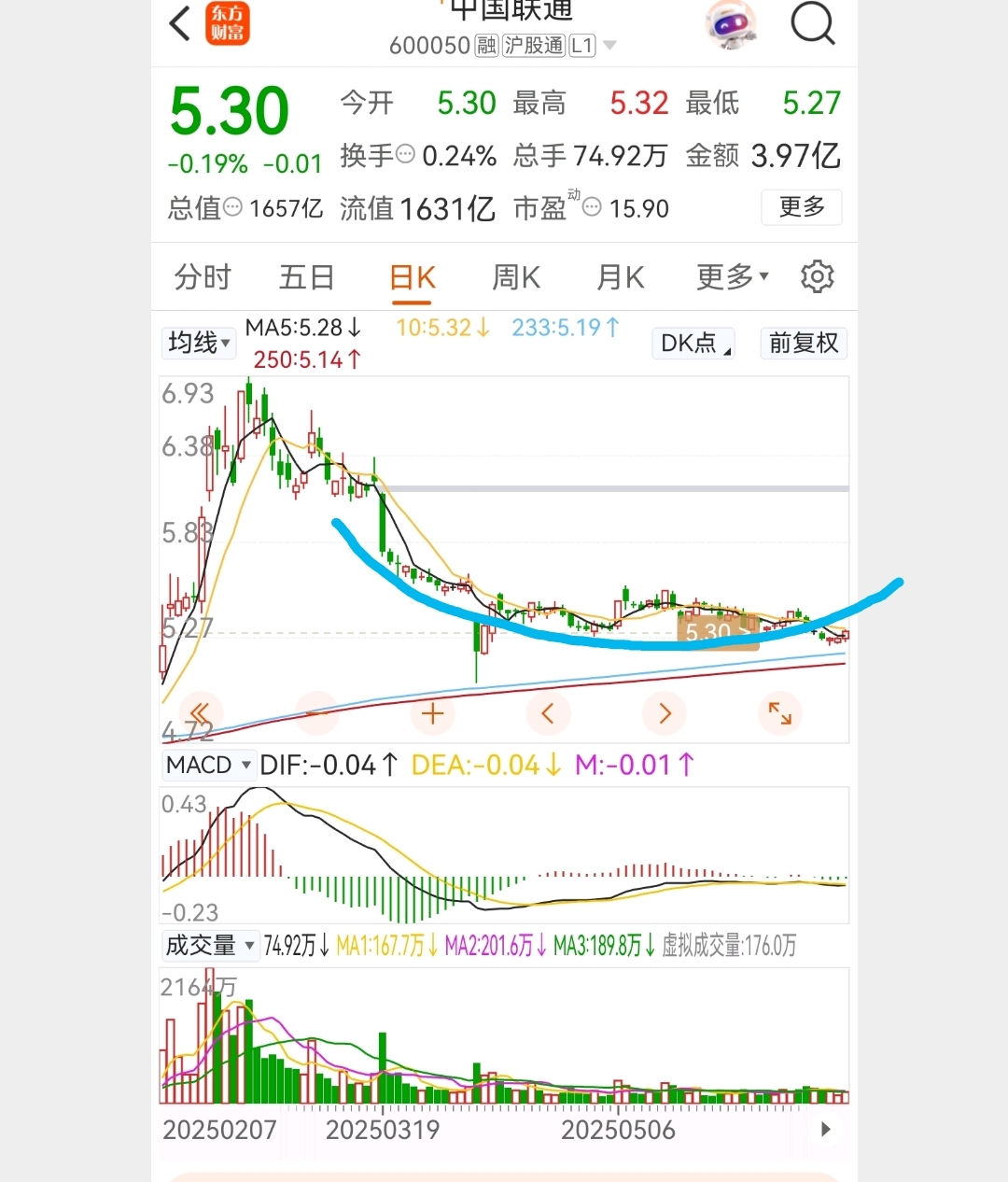Switch to 分时 tab
The image size is (1008, 1182).
click(x=203, y=277)
